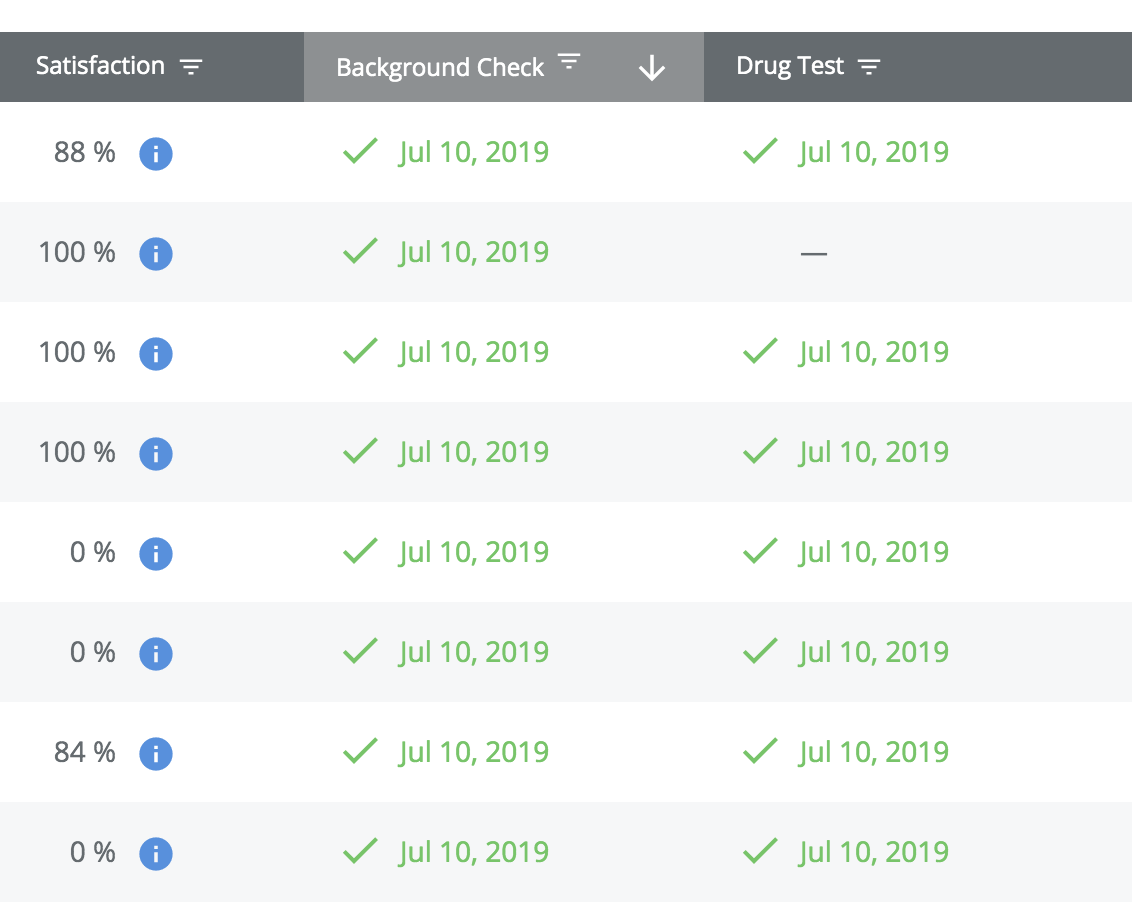Click the info icon beside 84 % satisfaction

[155, 754]
